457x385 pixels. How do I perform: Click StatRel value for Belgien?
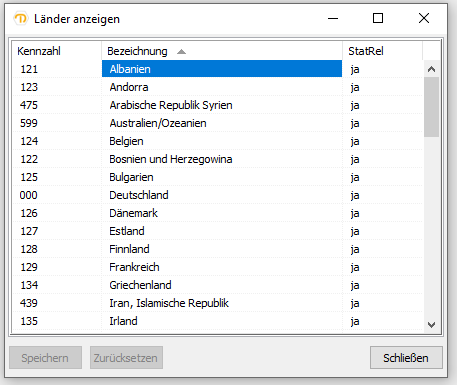click(355, 141)
